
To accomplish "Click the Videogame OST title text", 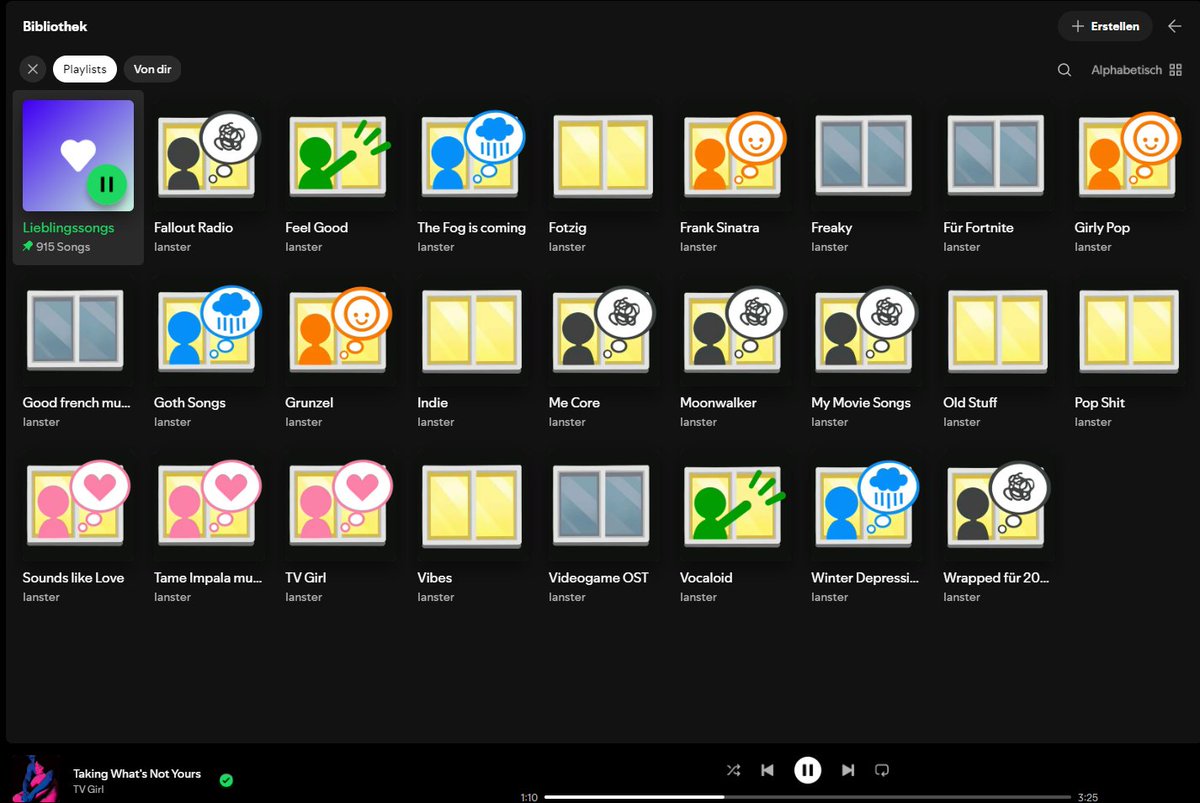I will coord(599,578).
